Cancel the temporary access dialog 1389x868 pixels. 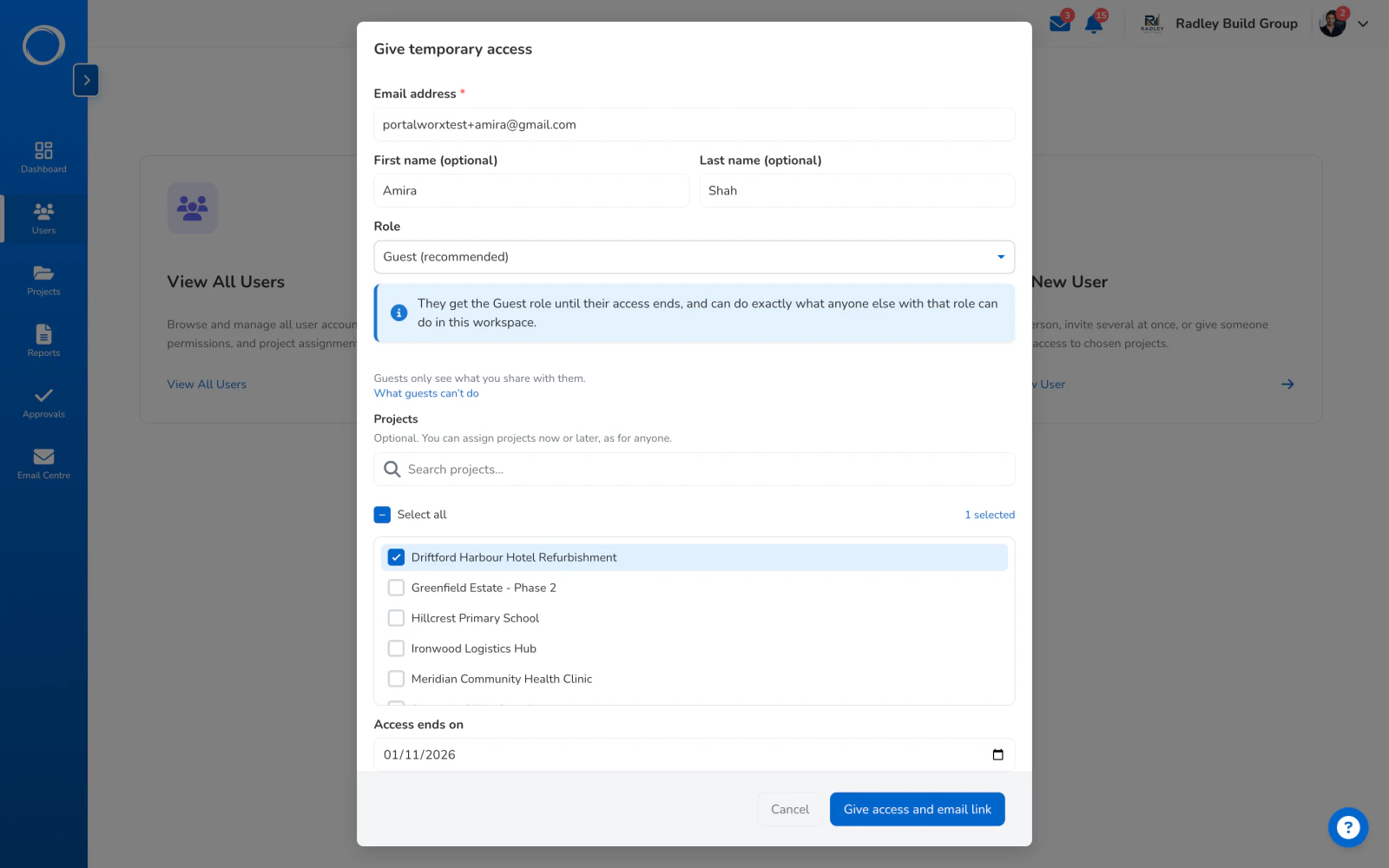point(790,809)
